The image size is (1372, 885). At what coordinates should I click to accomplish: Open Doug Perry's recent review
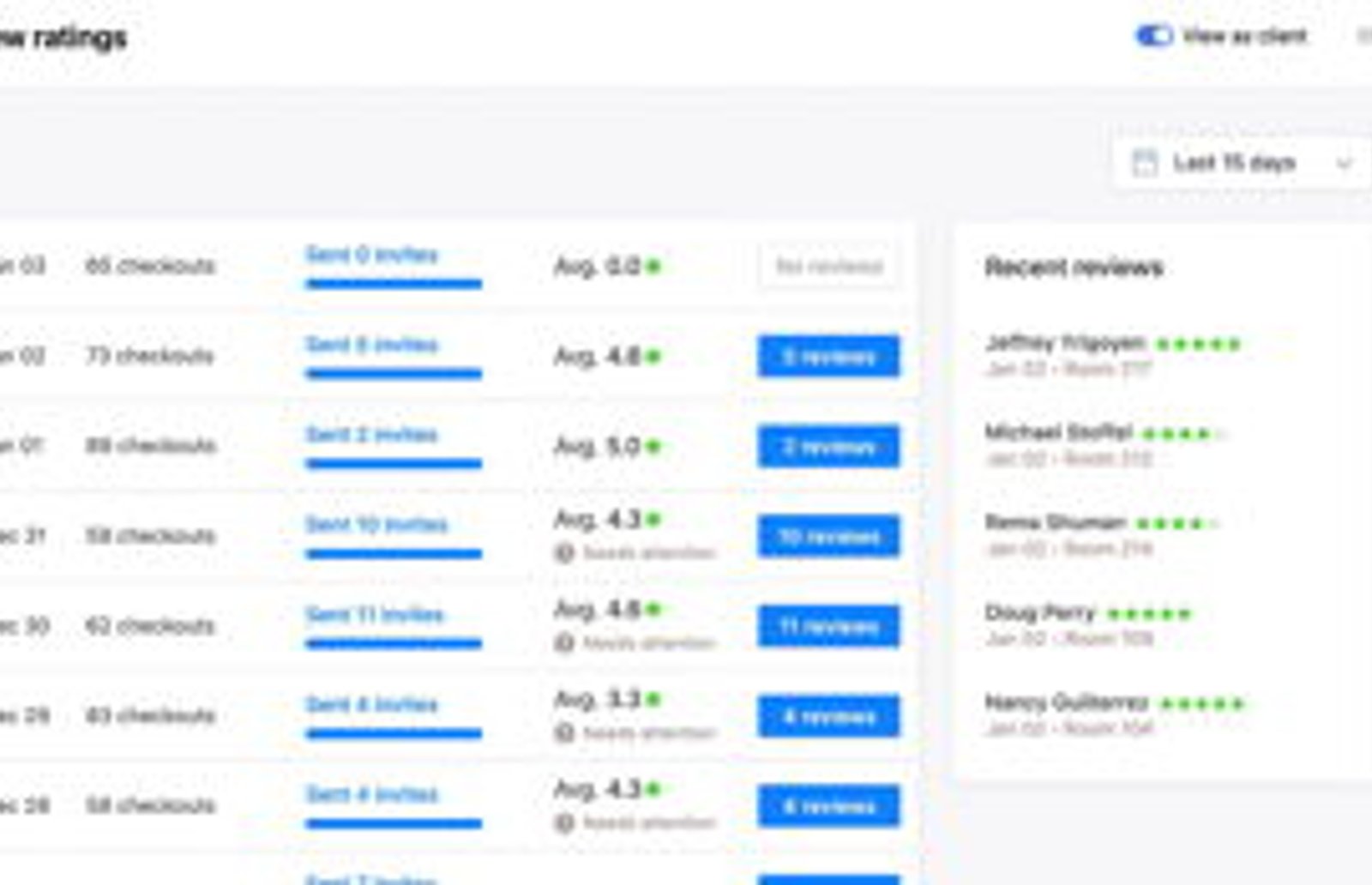pos(1089,625)
